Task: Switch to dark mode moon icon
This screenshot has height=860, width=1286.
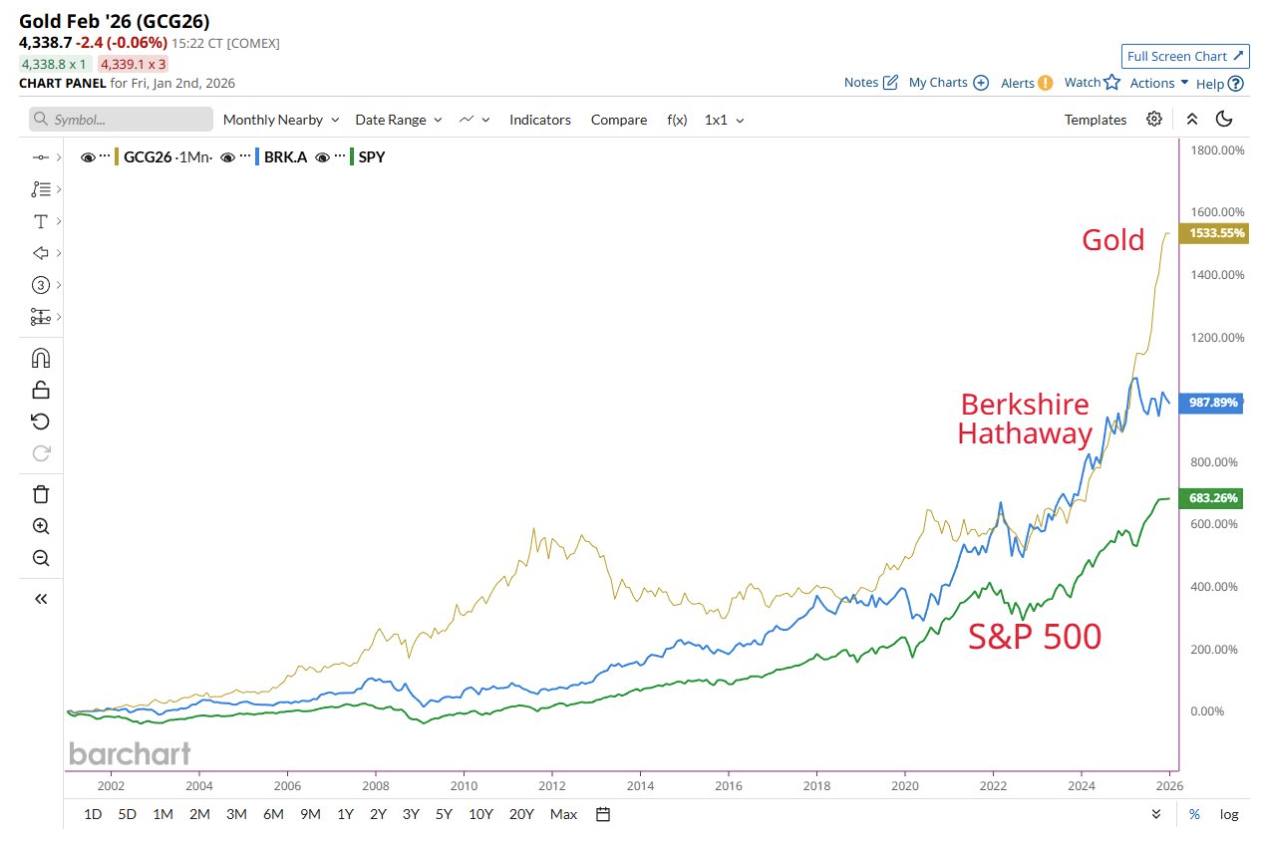Action: point(1224,119)
